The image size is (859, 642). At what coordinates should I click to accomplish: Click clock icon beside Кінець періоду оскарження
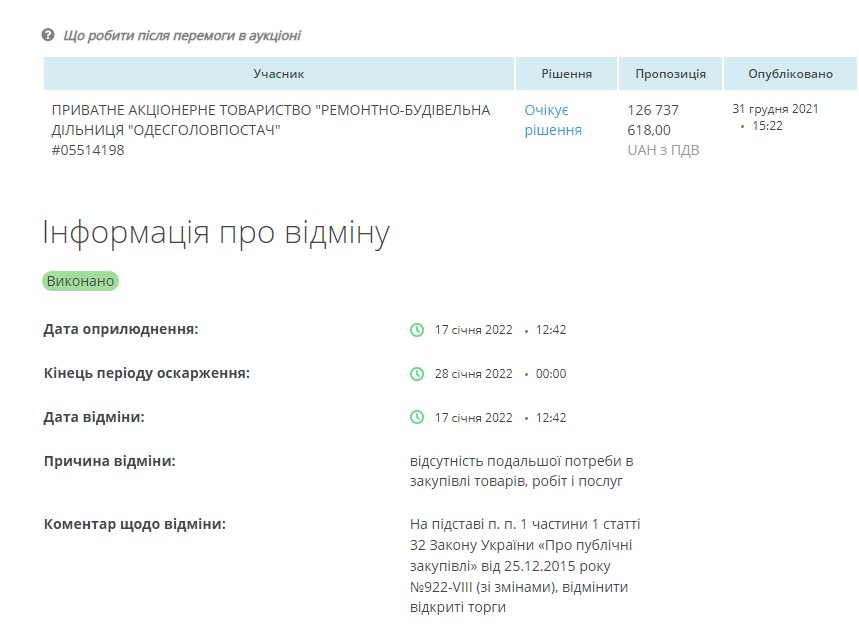(417, 374)
